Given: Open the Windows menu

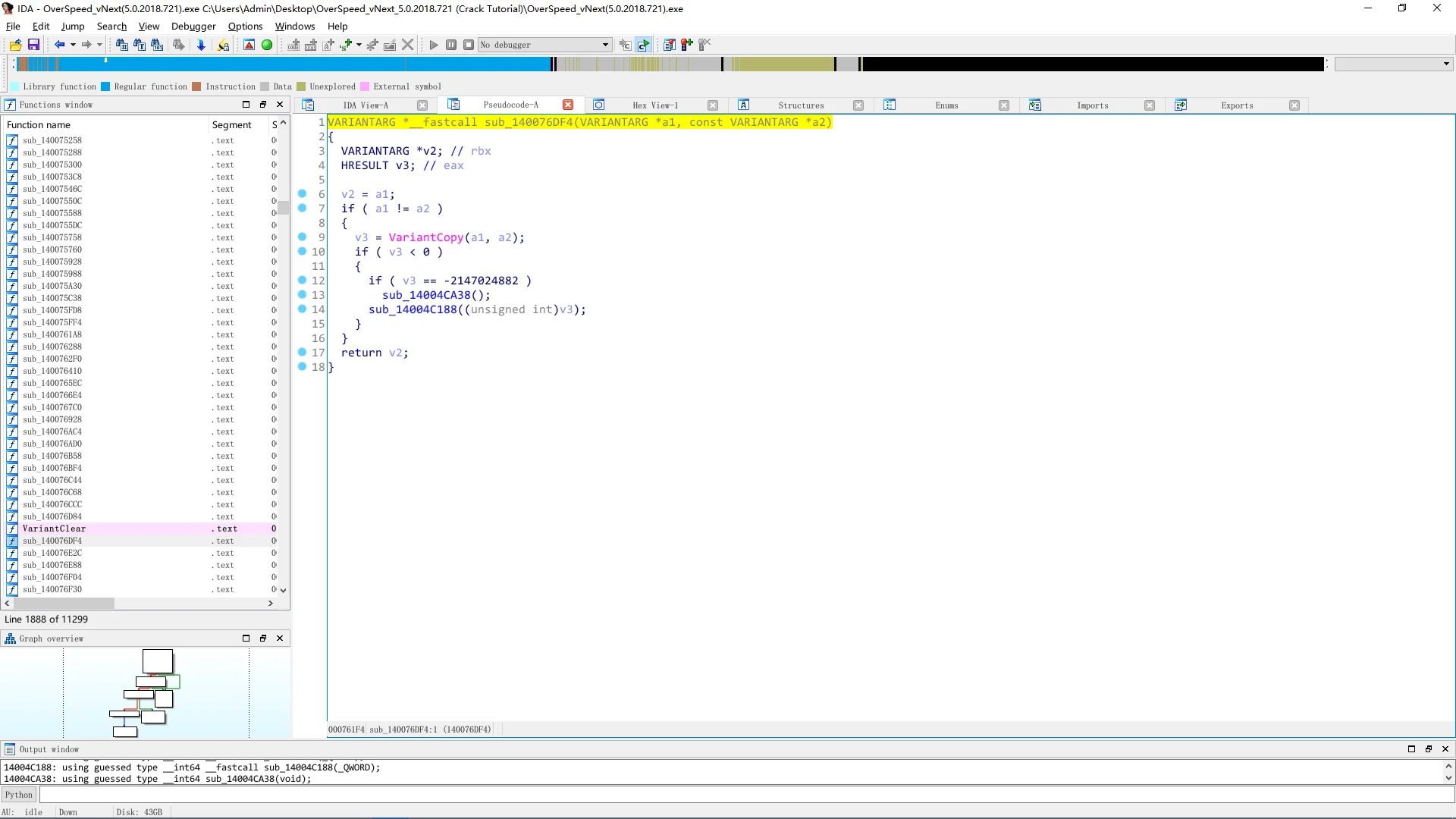Looking at the screenshot, I should 295,26.
